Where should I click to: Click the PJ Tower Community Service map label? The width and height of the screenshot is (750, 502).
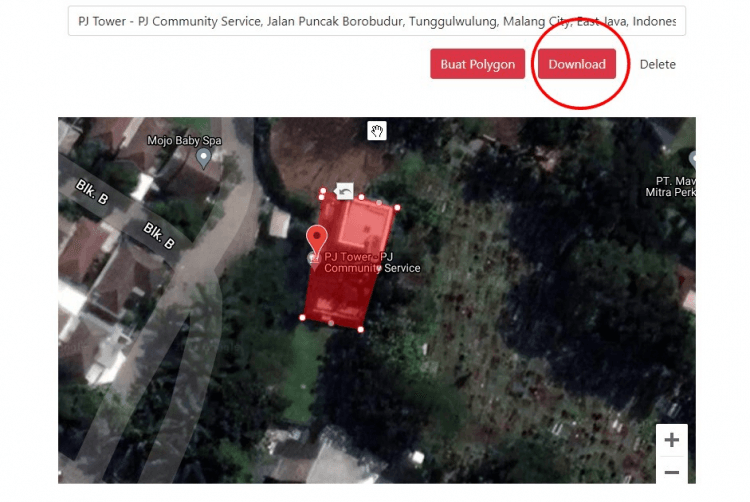click(372, 262)
